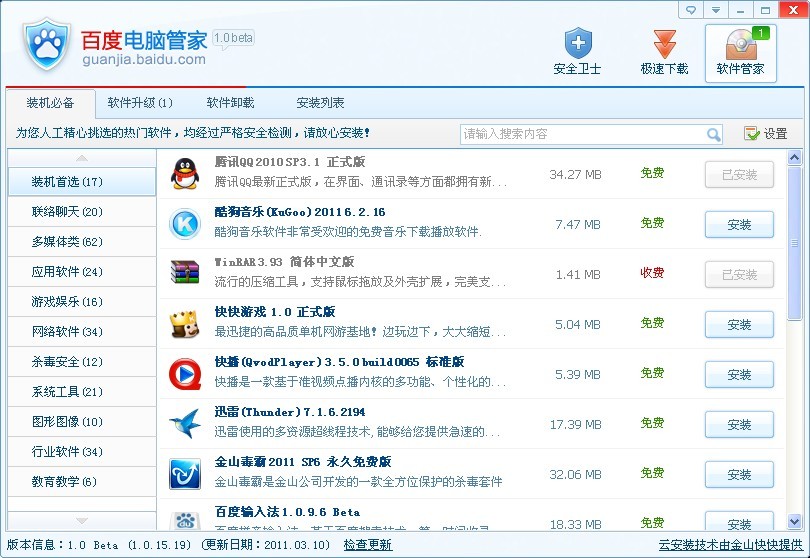Switch to 软件升级 tab
Image resolution: width=810 pixels, height=558 pixels.
tap(140, 103)
